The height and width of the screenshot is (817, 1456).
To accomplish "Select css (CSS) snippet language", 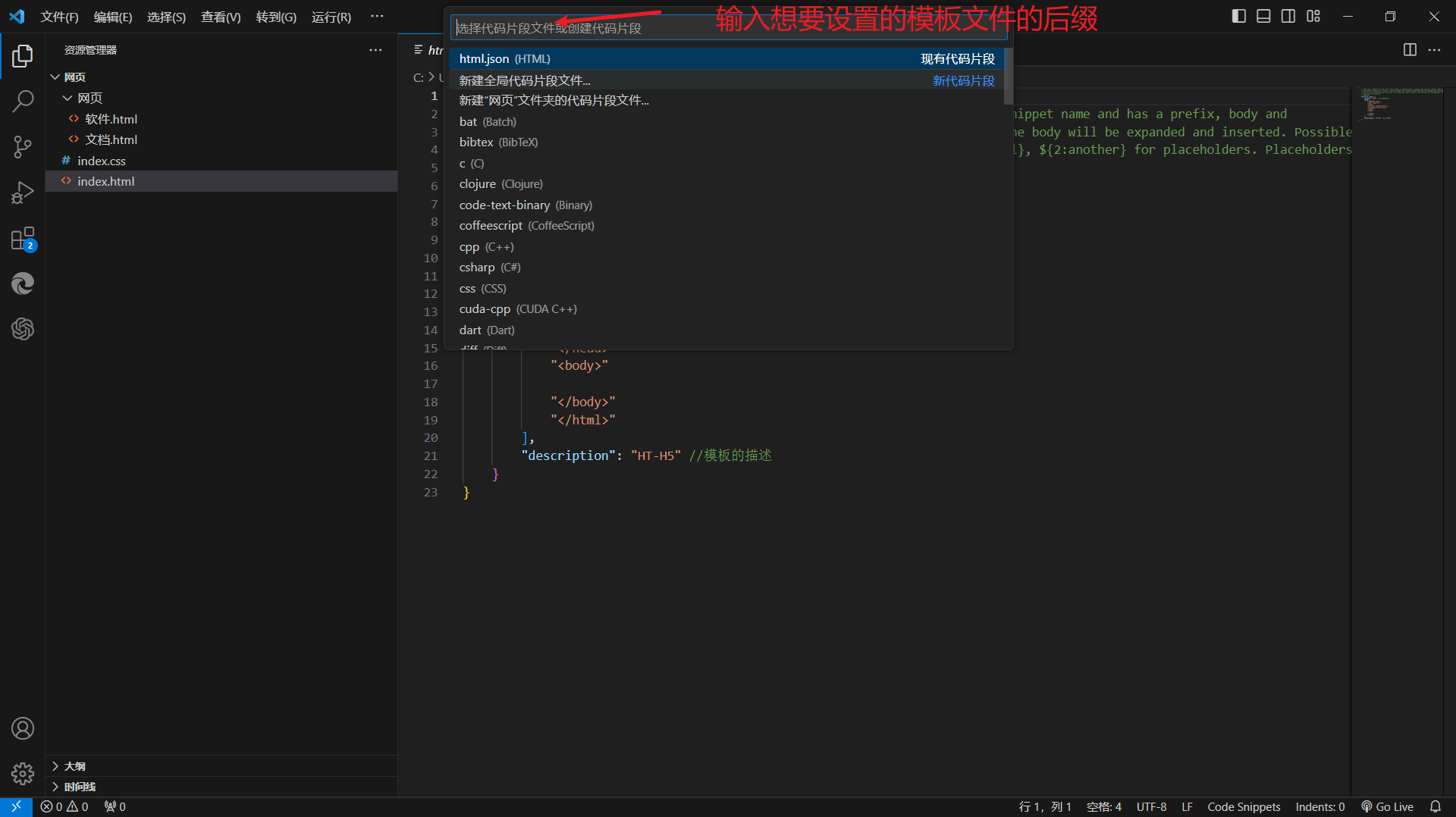I will point(727,289).
